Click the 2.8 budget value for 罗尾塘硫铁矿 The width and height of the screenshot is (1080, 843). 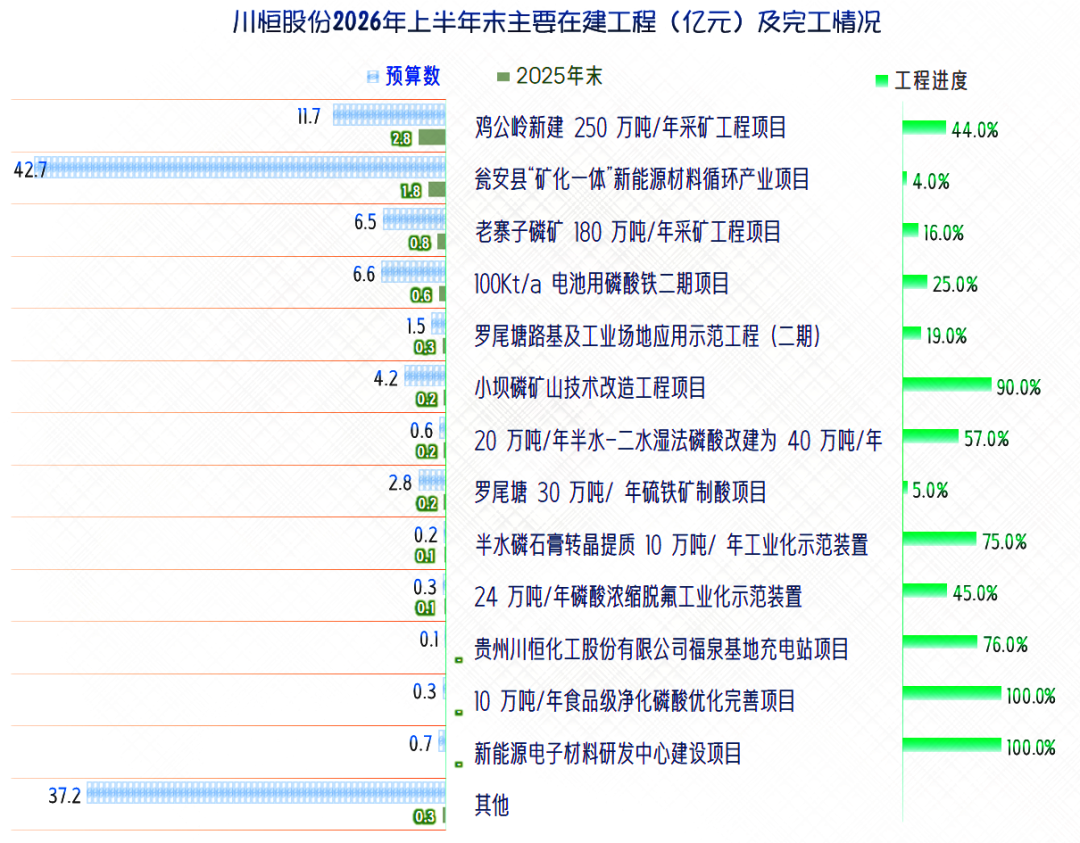(x=400, y=483)
